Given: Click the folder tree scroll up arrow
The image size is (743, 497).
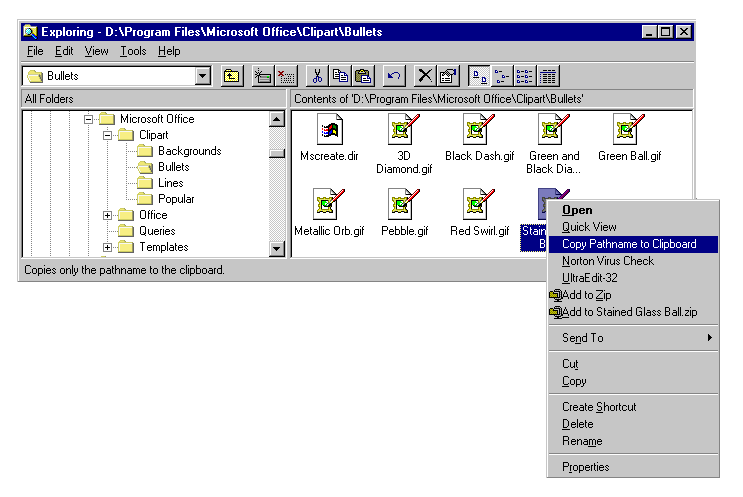Looking at the screenshot, I should coord(276,119).
